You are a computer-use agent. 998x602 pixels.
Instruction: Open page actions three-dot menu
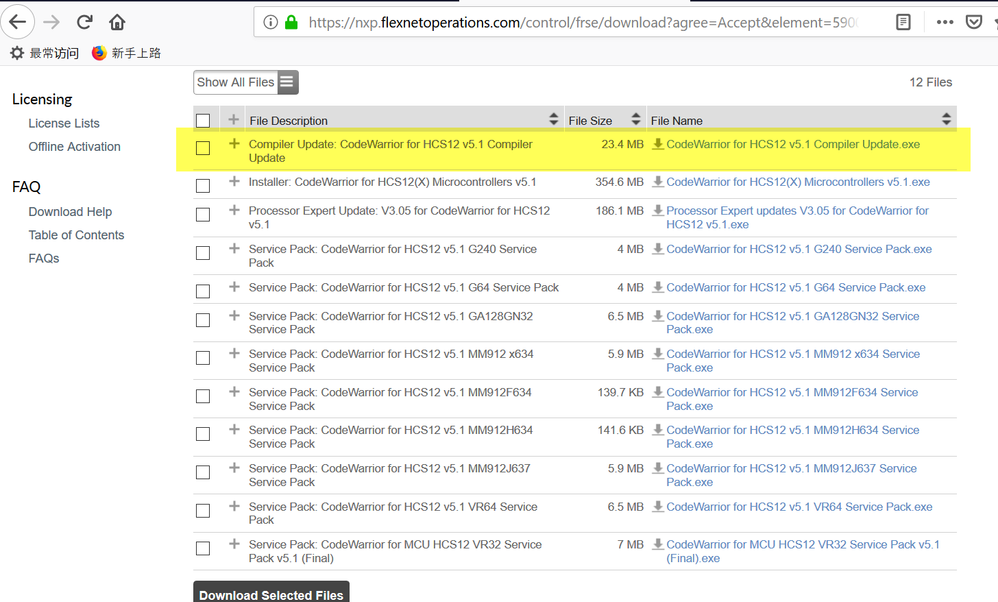click(945, 22)
